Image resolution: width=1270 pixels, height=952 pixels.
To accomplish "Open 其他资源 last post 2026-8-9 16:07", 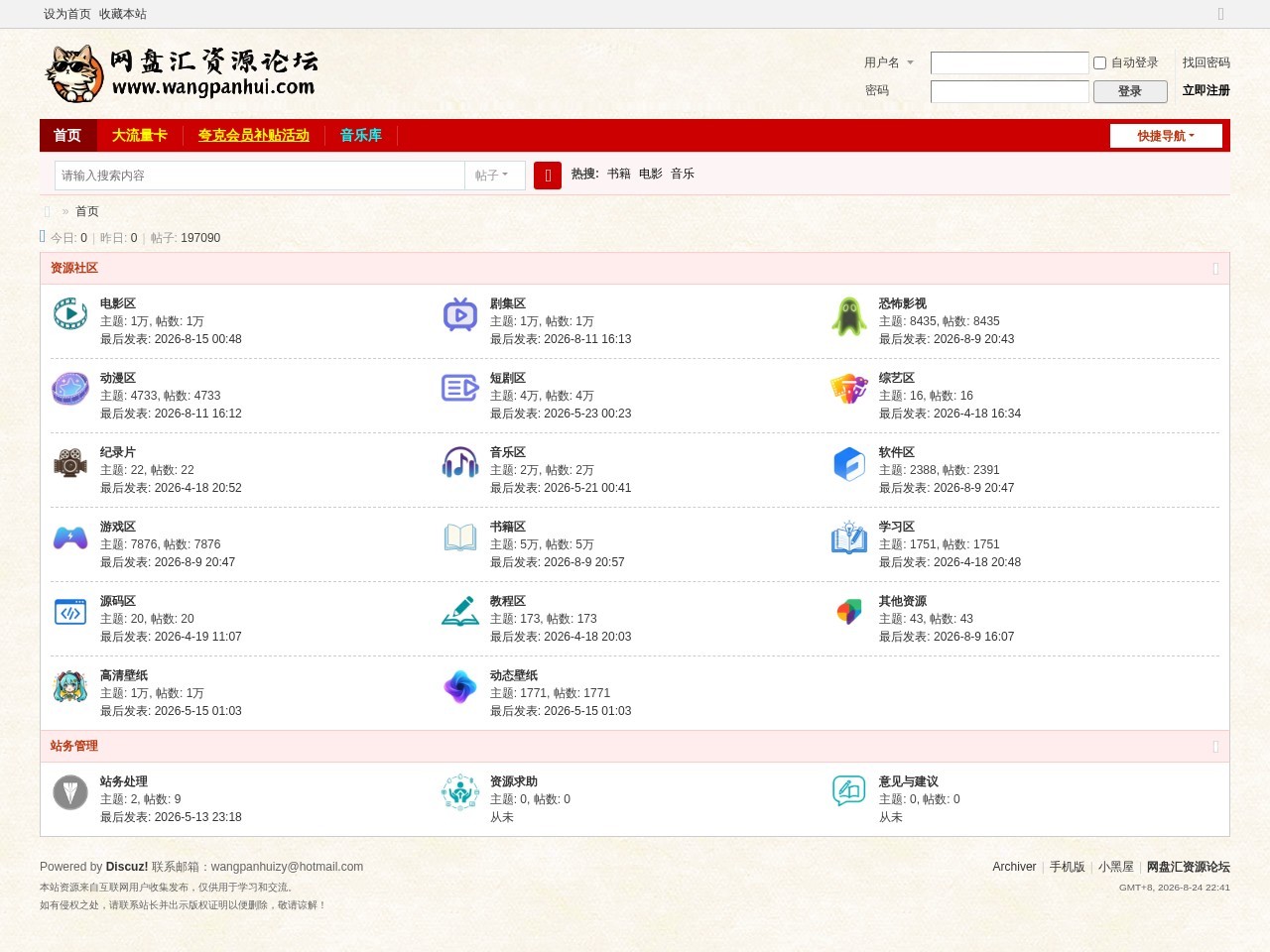I will (x=973, y=637).
